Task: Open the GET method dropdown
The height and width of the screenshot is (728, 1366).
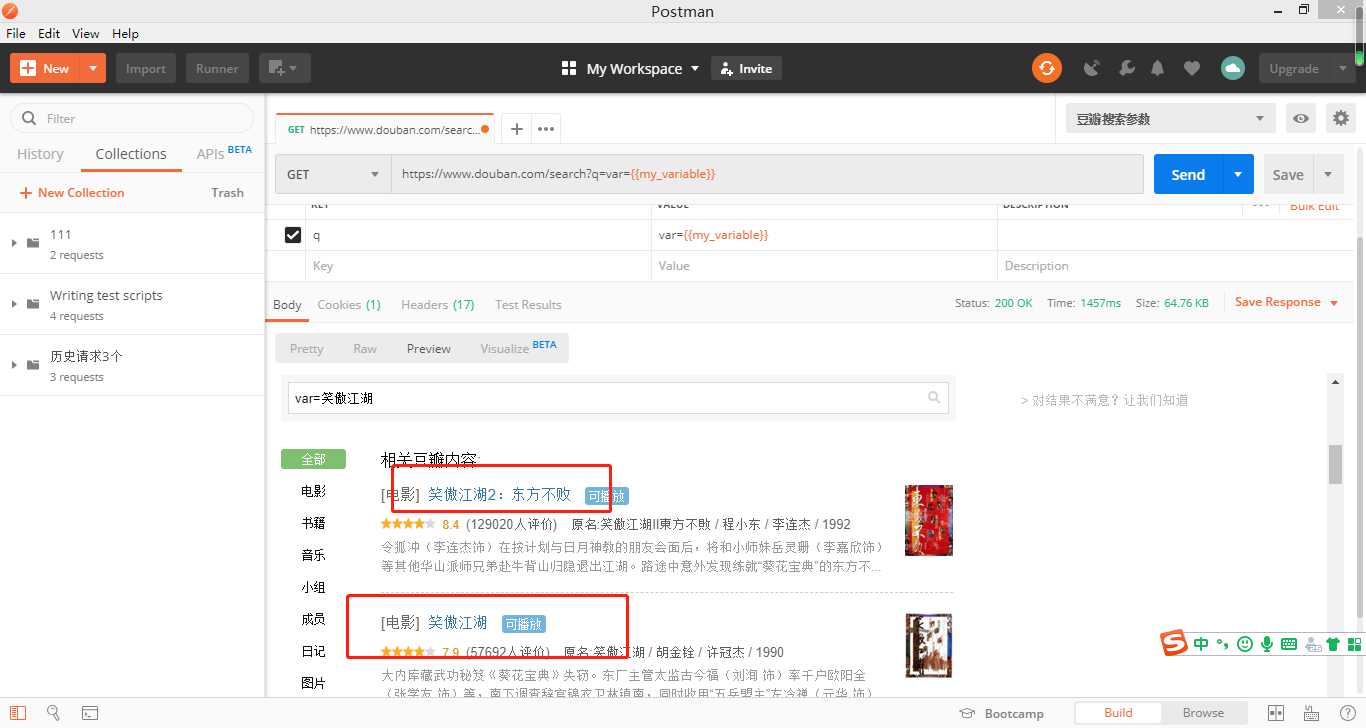Action: point(333,174)
